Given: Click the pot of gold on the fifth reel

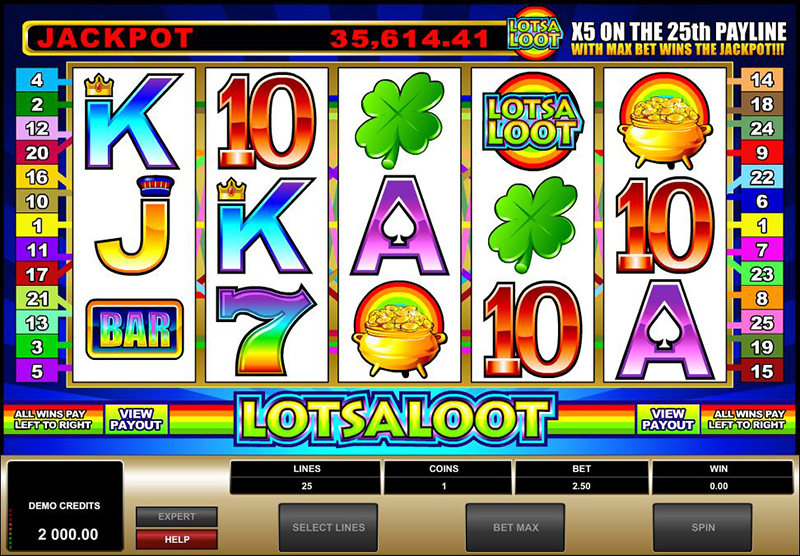Looking at the screenshot, I should (x=665, y=122).
